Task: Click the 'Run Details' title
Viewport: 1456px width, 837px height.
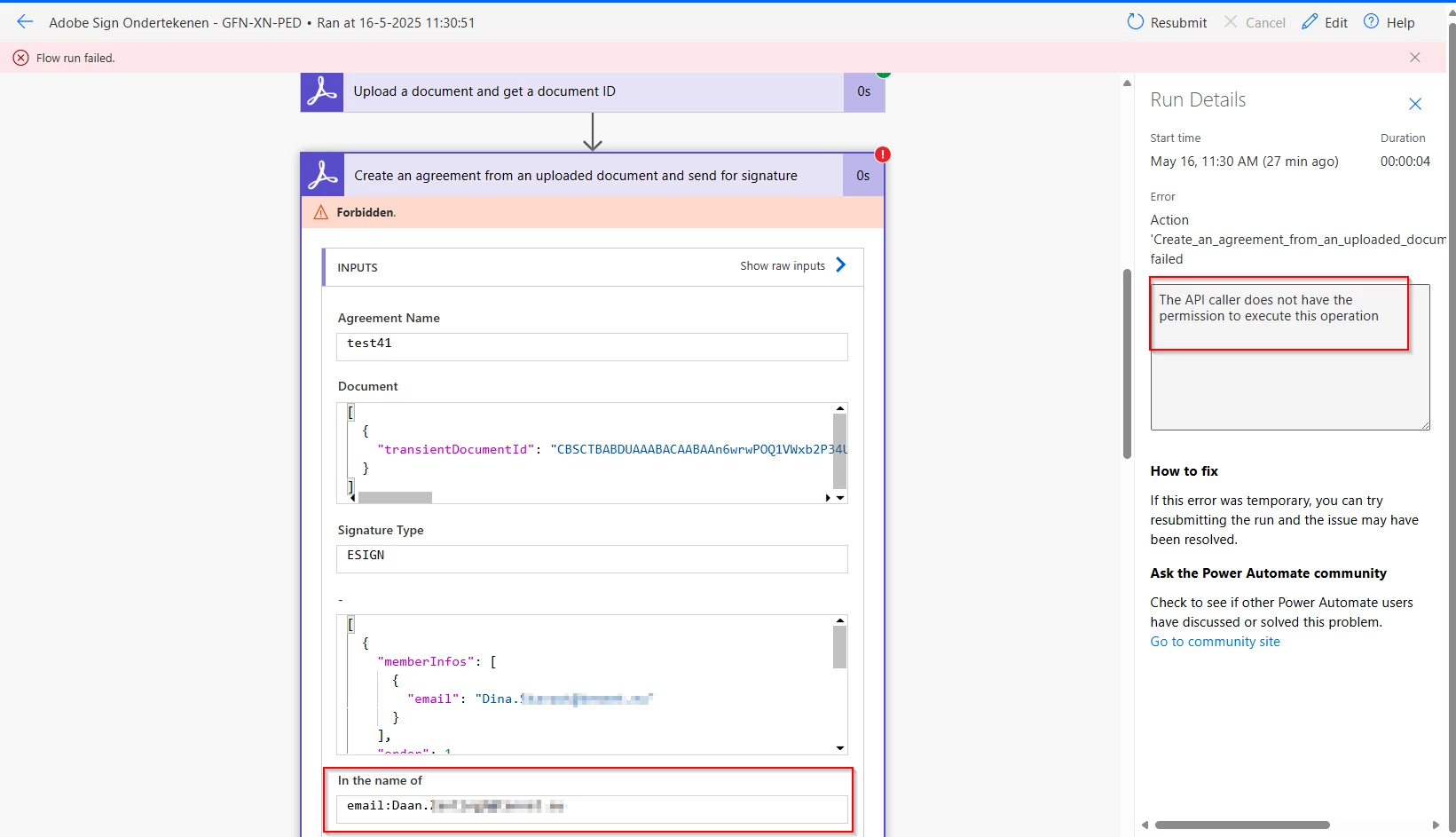Action: (1198, 100)
